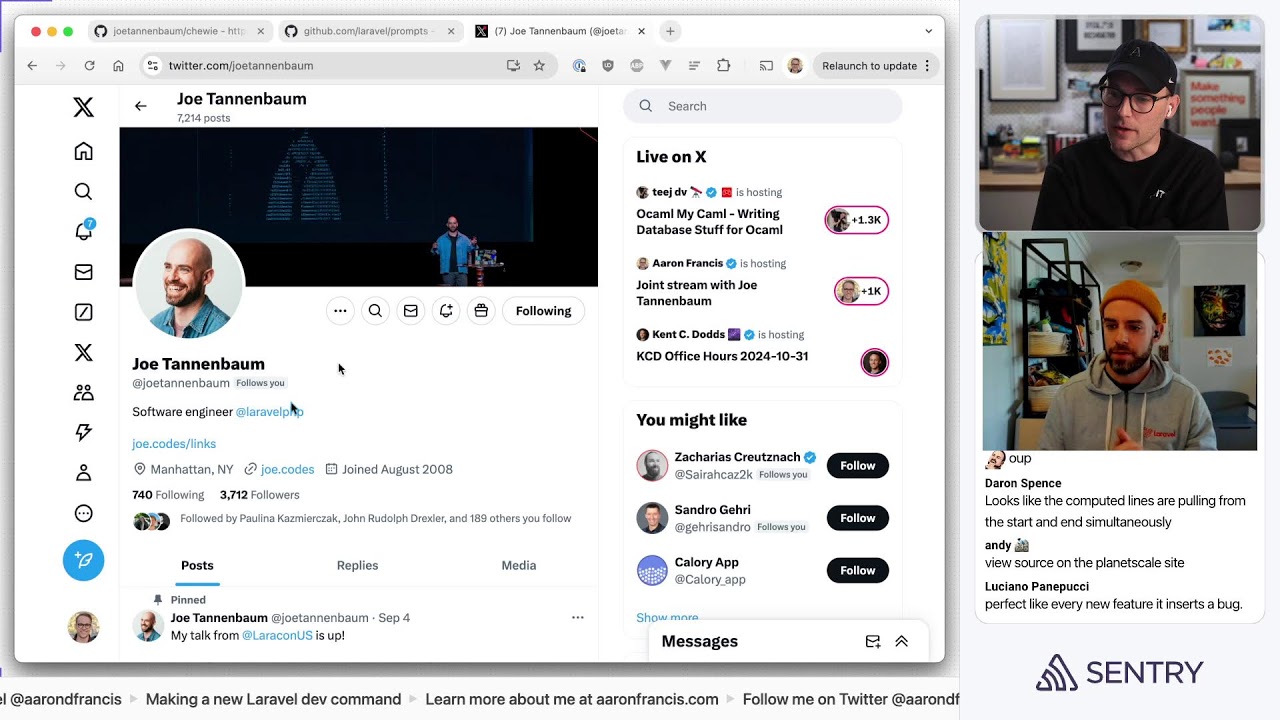The image size is (1280, 720).
Task: Open More options circle in the sidebar
Action: (84, 513)
